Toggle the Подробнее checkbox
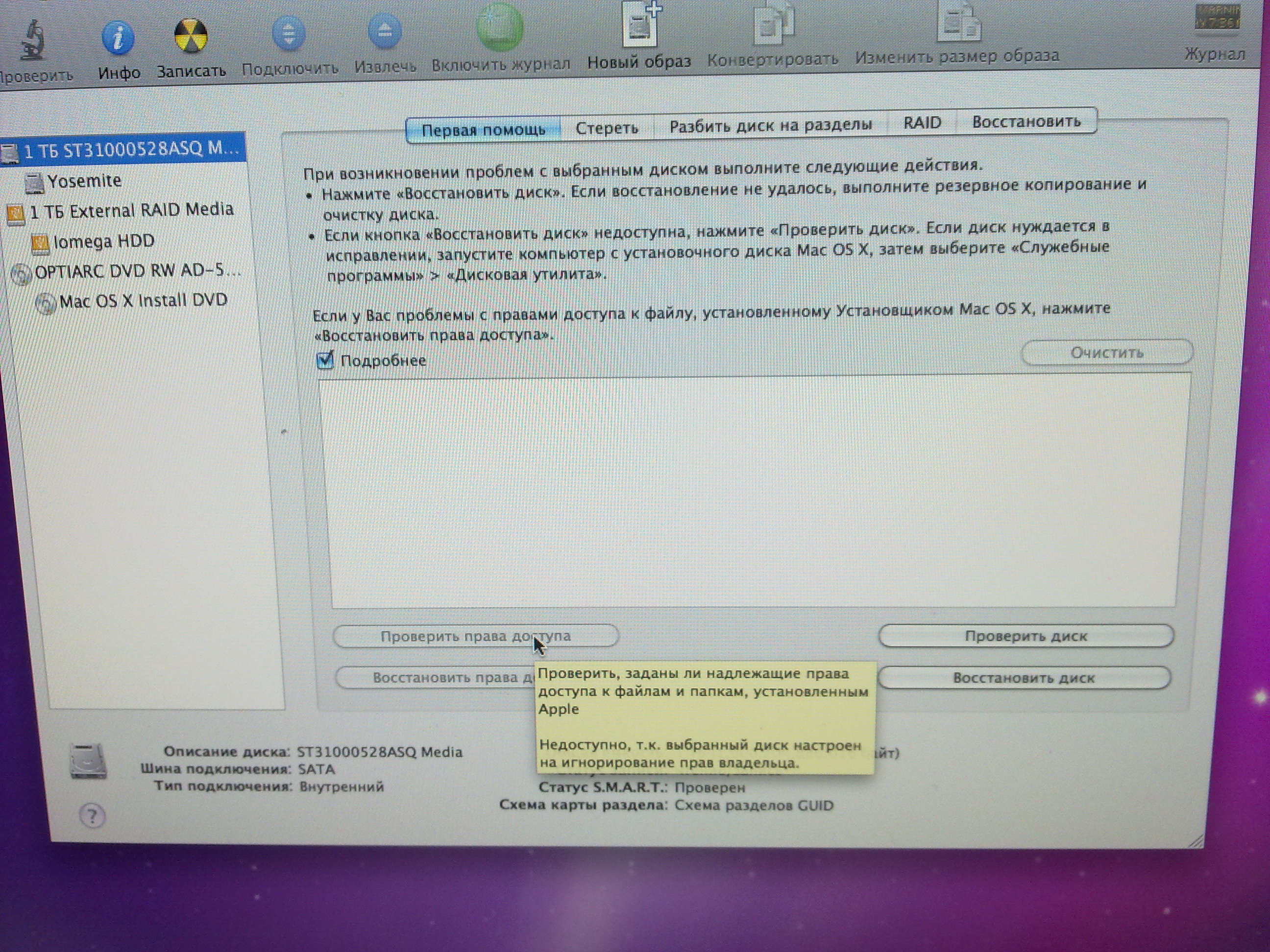Image resolution: width=1270 pixels, height=952 pixels. pyautogui.click(x=325, y=360)
